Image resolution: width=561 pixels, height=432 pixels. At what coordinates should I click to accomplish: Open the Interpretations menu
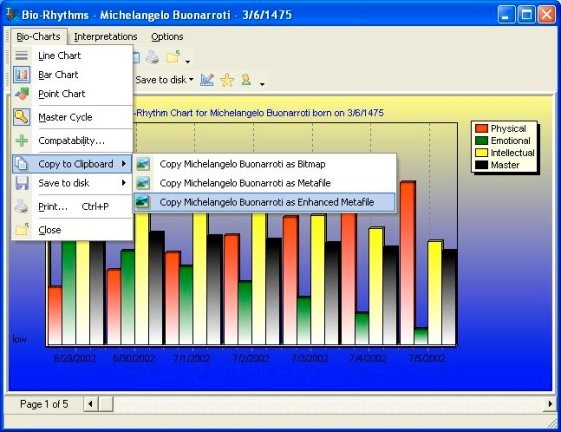106,37
